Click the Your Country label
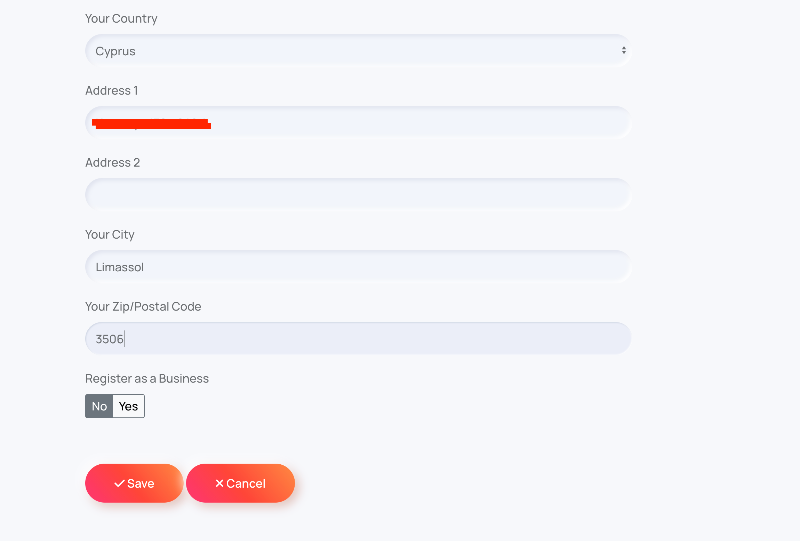 [121, 18]
